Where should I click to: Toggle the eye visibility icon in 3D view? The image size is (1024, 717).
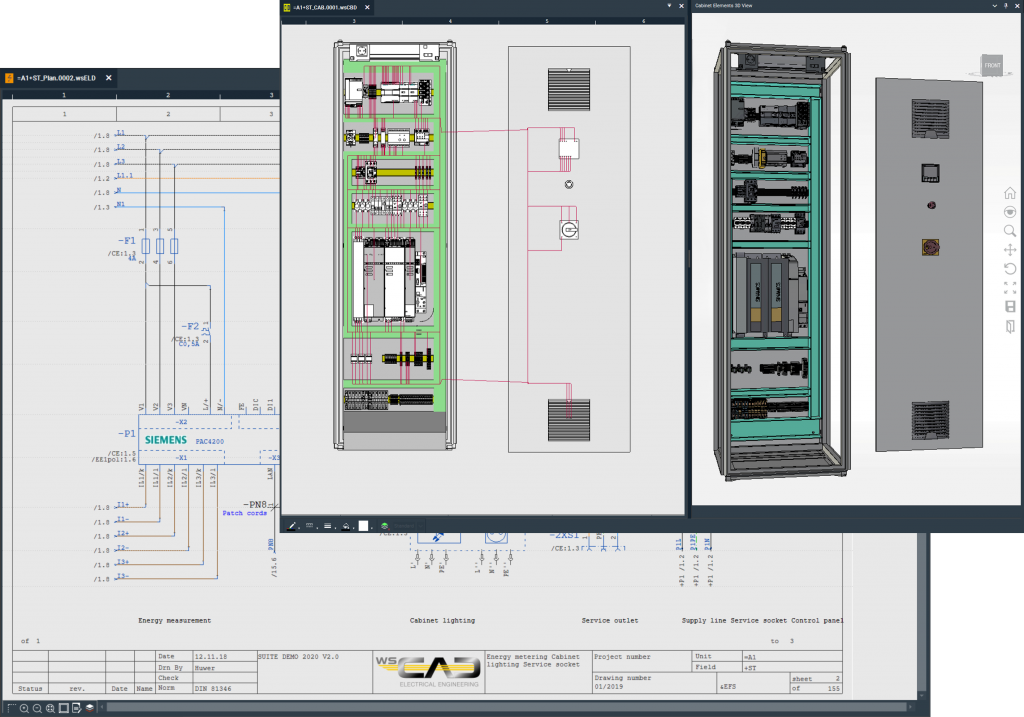click(x=1010, y=212)
